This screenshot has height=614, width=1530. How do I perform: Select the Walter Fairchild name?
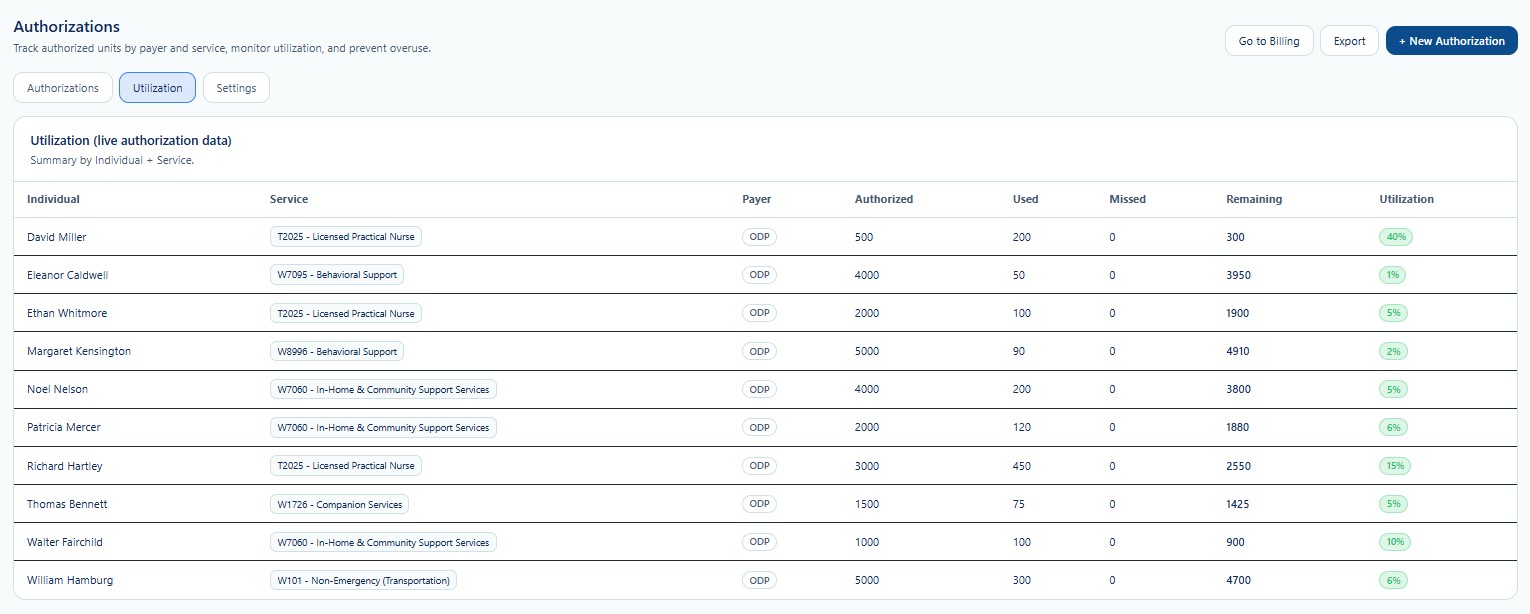coord(65,542)
